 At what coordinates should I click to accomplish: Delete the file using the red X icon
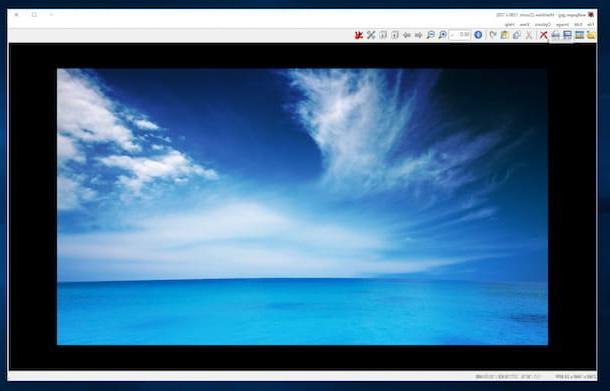(543, 35)
